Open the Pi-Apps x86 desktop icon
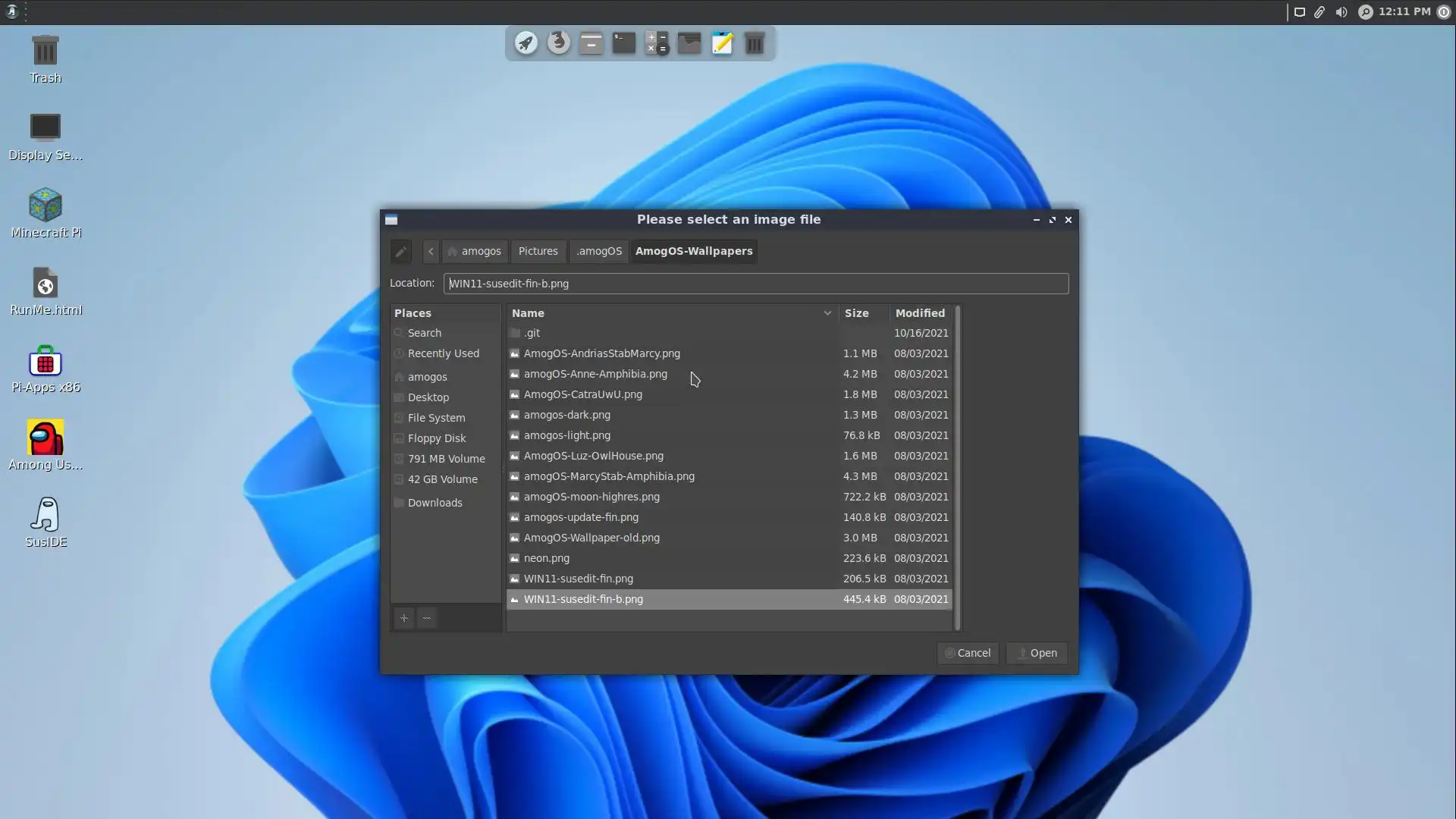Screen dimensions: 1456x819 point(45,368)
